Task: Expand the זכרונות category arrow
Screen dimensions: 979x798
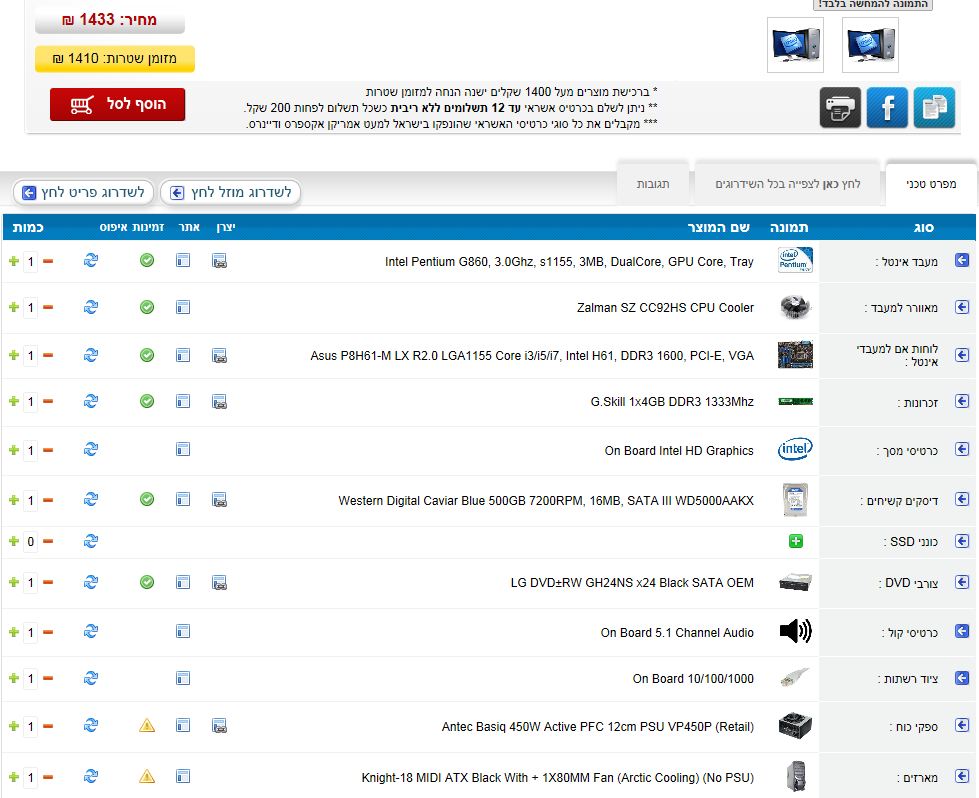Action: (962, 402)
